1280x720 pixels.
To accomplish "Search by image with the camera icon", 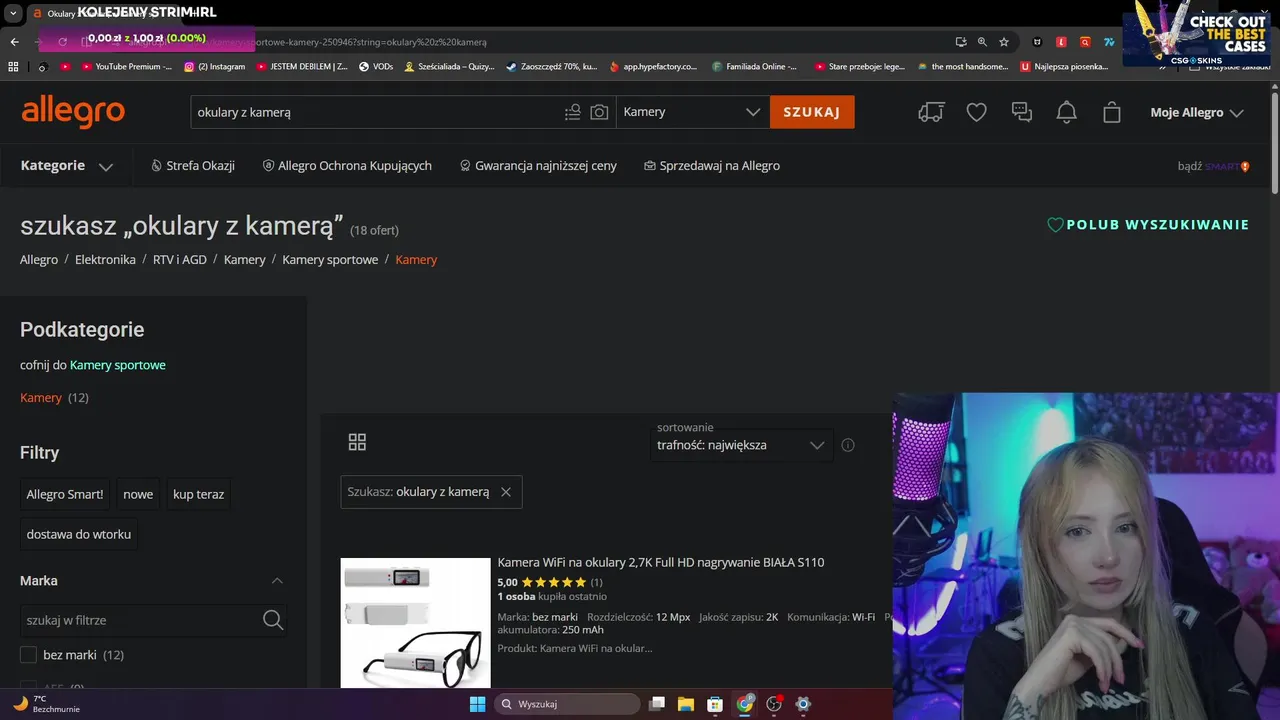I will pos(599,112).
